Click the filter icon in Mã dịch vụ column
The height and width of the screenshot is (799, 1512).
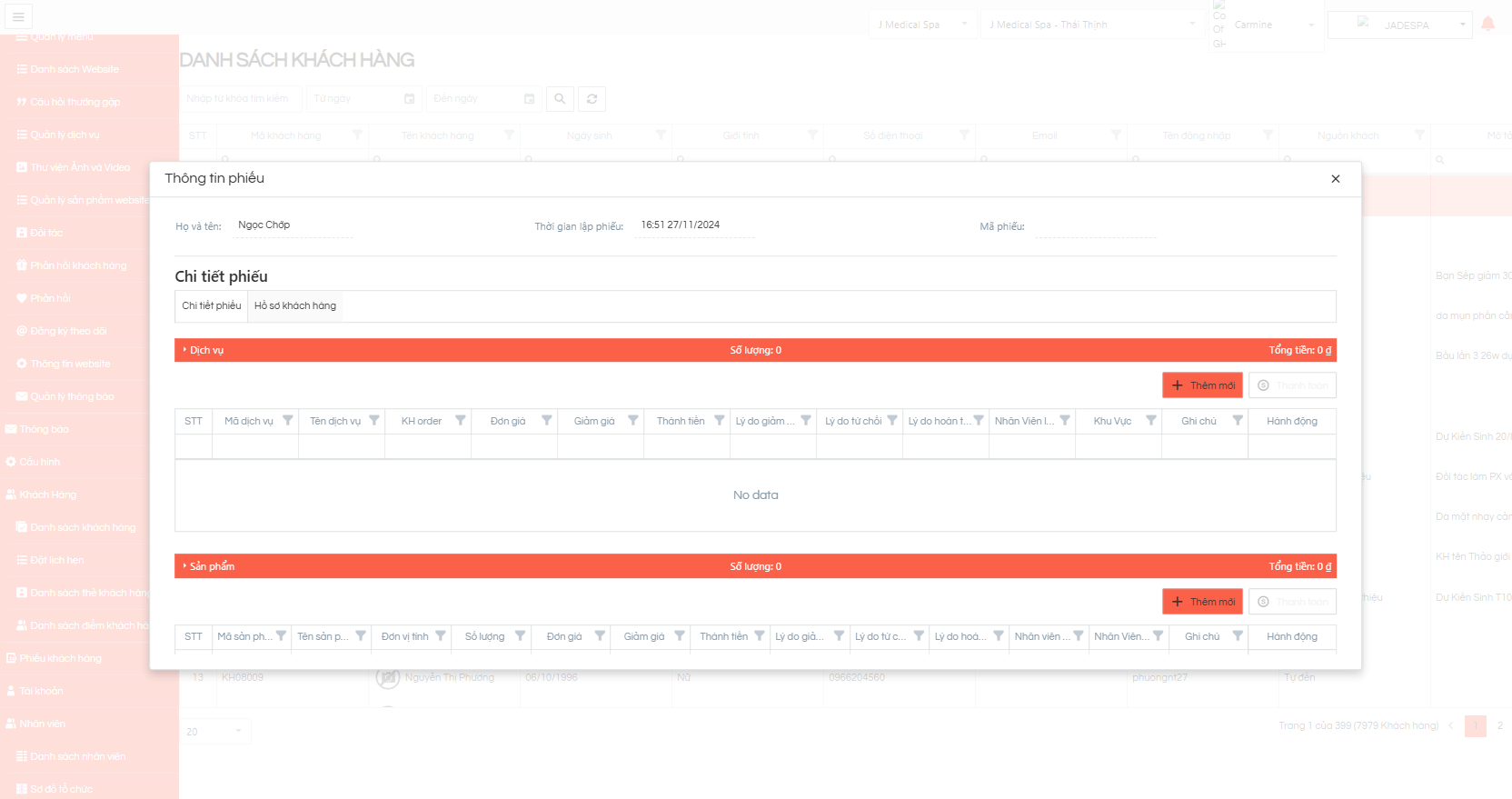[x=287, y=421]
